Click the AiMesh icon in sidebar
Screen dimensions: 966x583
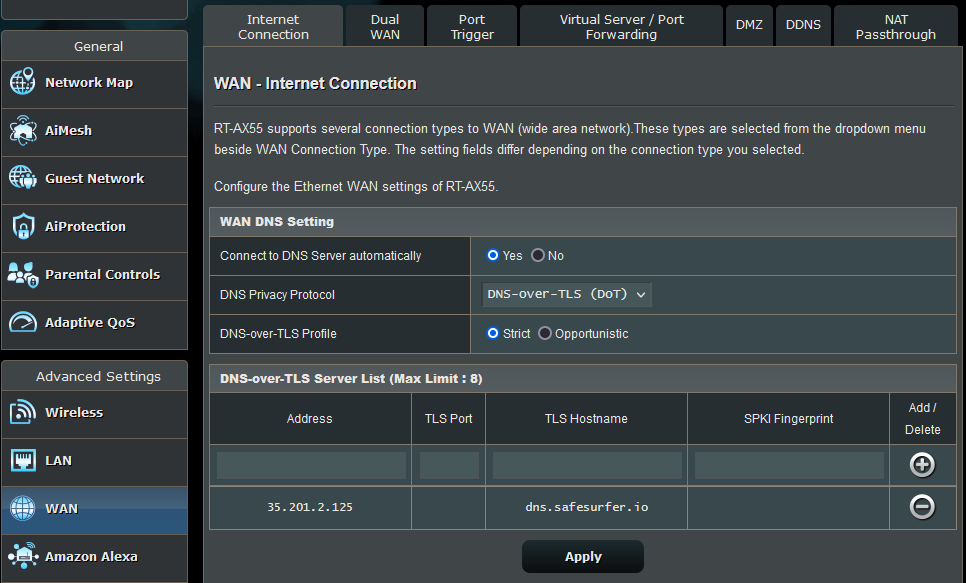[23, 130]
